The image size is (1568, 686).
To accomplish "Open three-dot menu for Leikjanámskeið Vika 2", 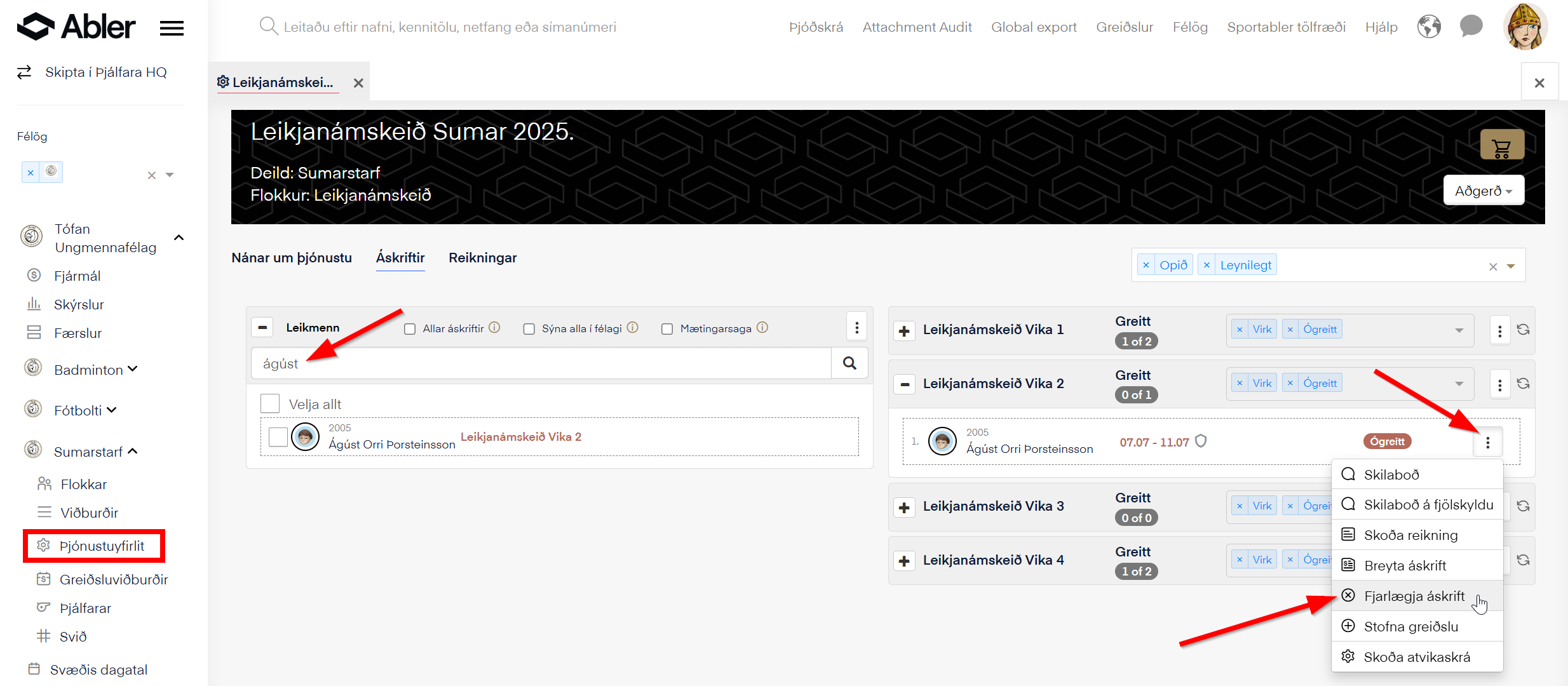I will coord(1499,384).
